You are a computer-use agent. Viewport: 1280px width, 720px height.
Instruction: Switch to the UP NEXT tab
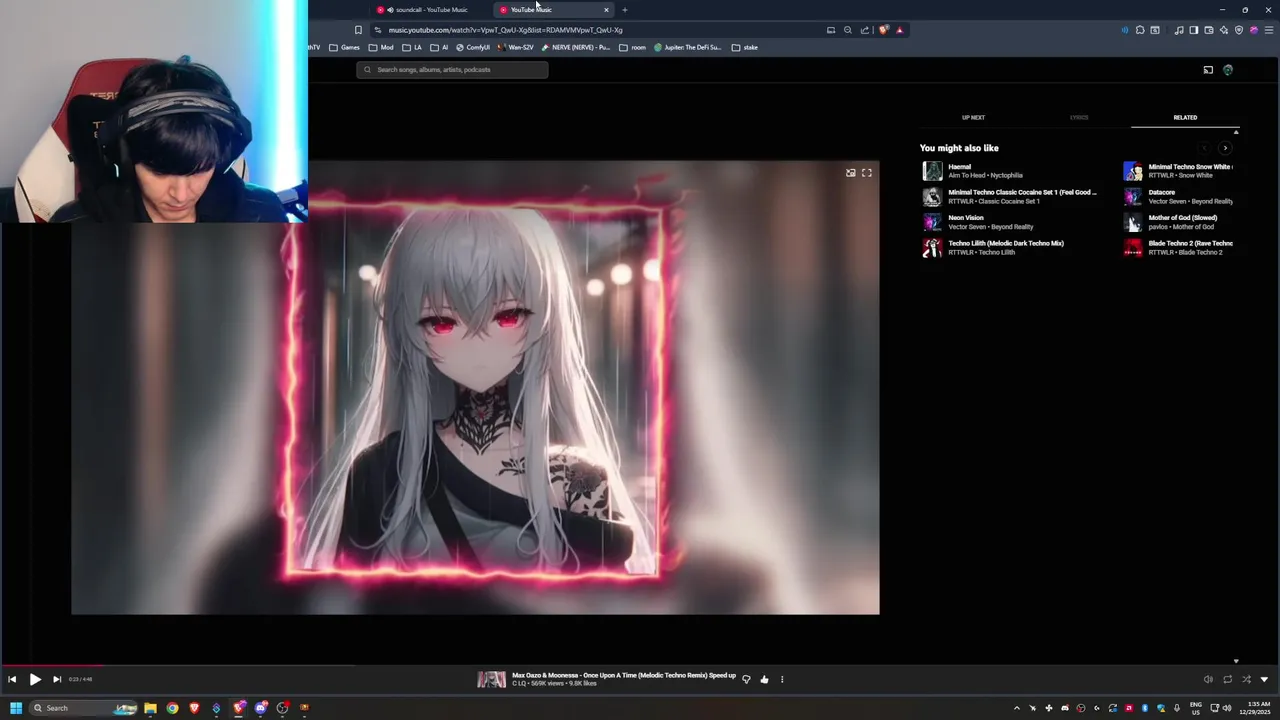tap(973, 117)
